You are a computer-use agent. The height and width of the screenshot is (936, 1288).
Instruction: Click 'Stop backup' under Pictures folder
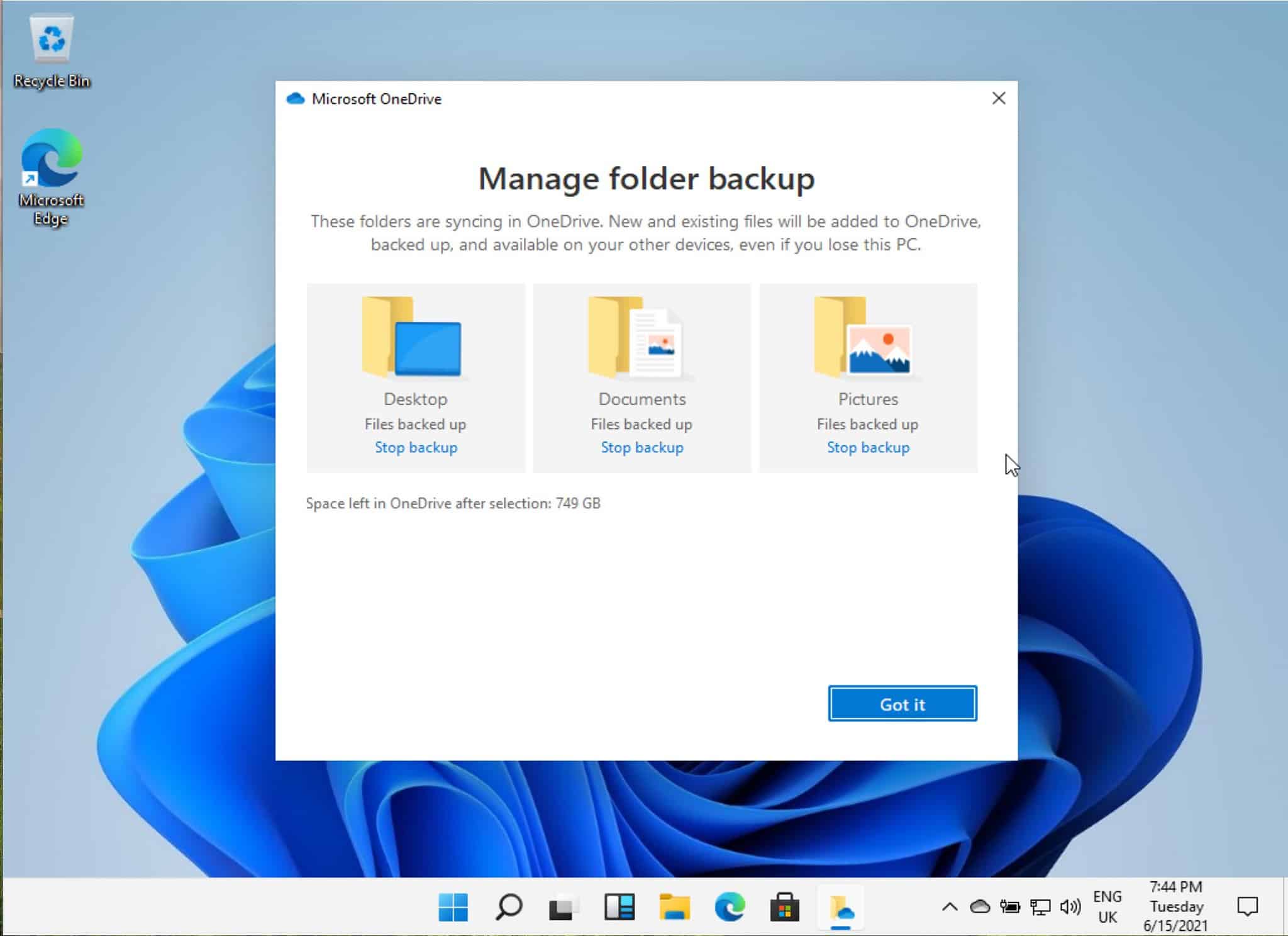867,447
